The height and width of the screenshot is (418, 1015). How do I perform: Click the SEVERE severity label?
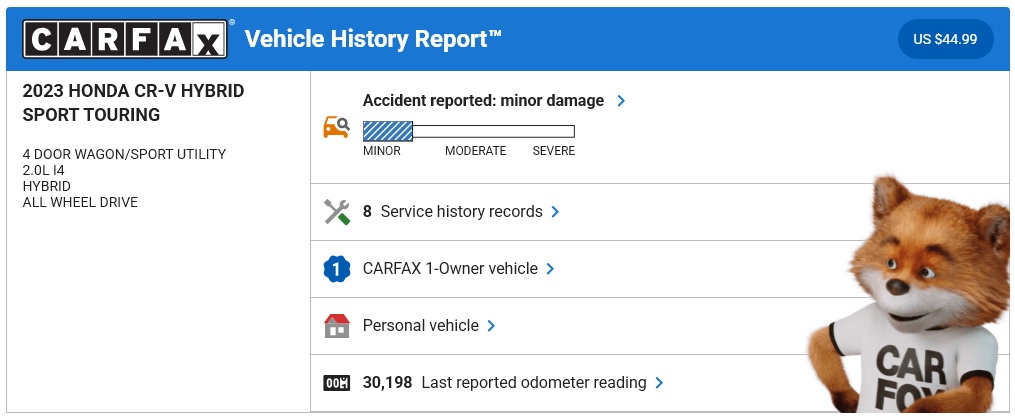point(553,151)
